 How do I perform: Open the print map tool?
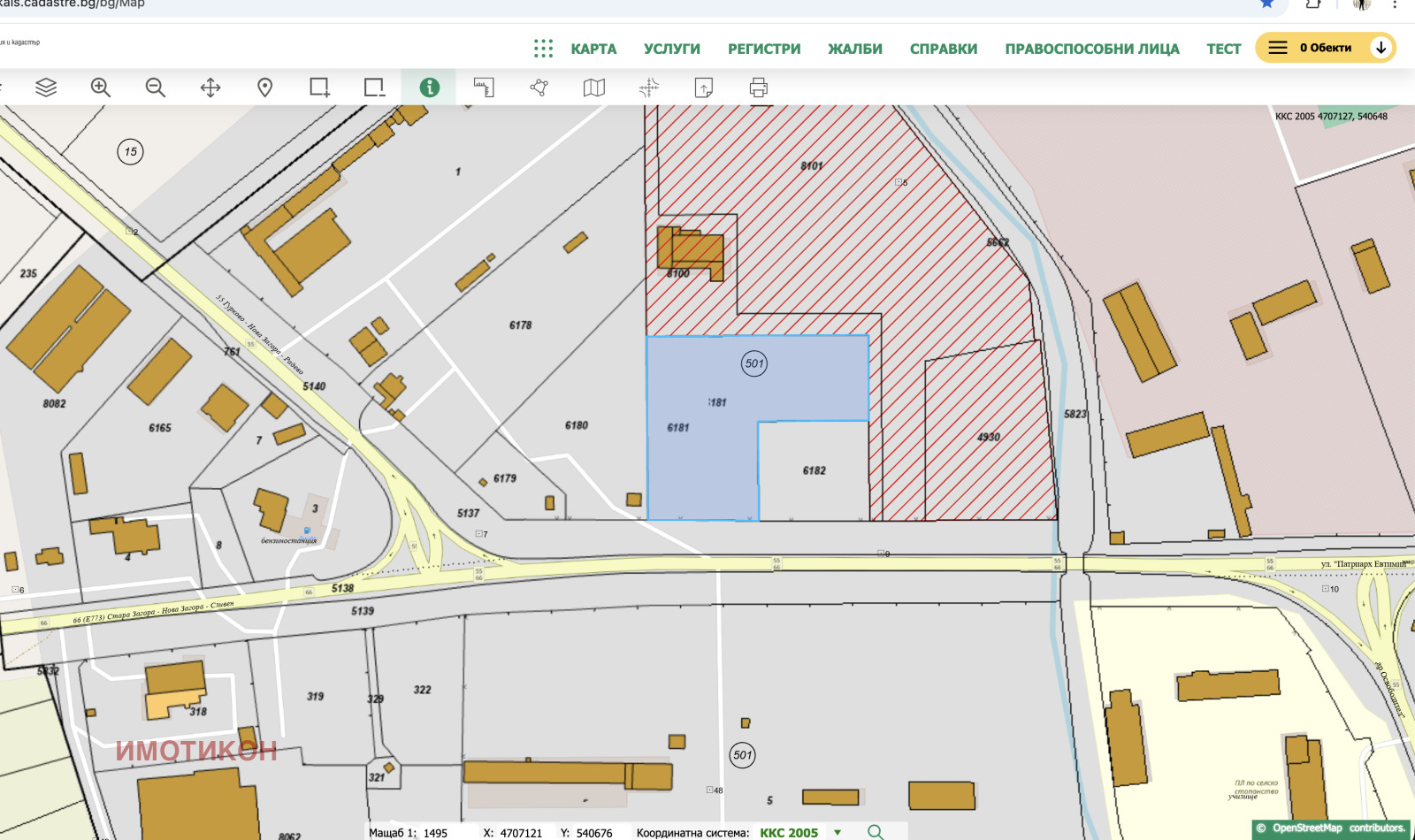click(x=759, y=88)
